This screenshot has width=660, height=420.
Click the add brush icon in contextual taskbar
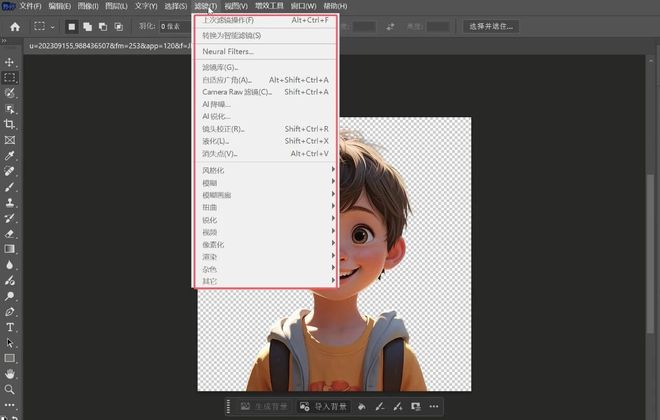point(398,407)
